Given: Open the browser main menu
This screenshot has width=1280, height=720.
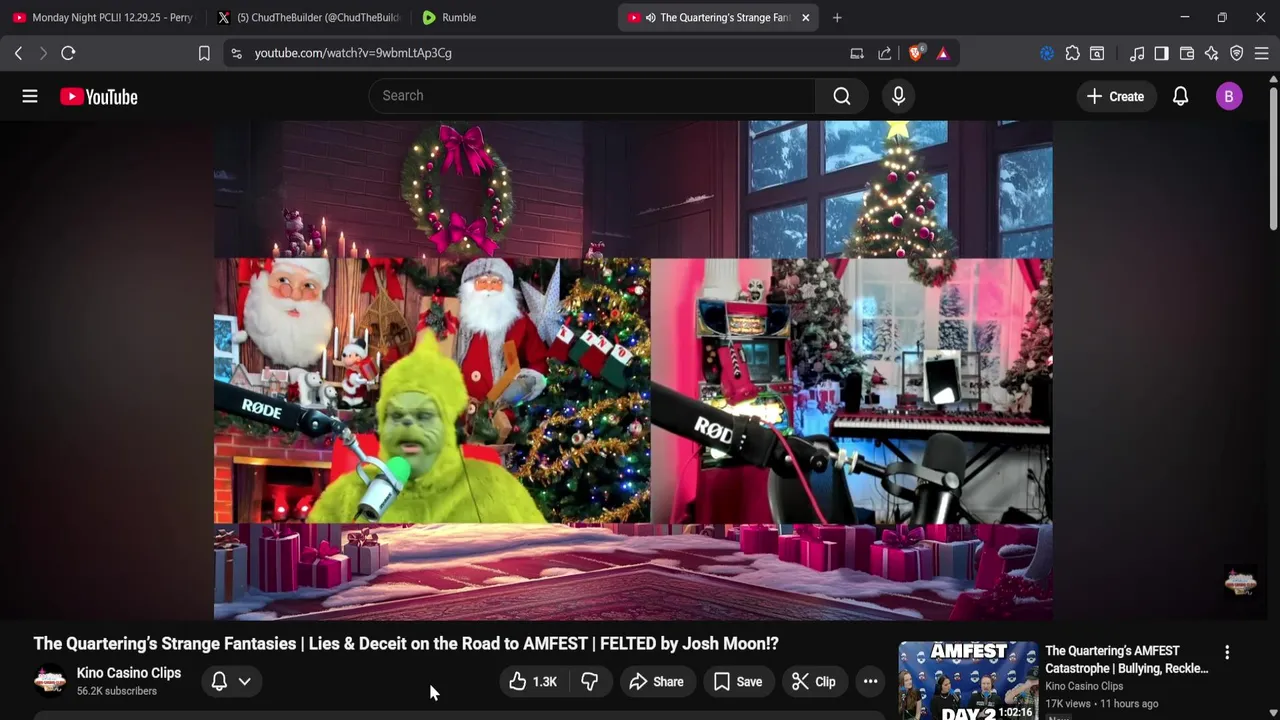Looking at the screenshot, I should coord(1261,53).
